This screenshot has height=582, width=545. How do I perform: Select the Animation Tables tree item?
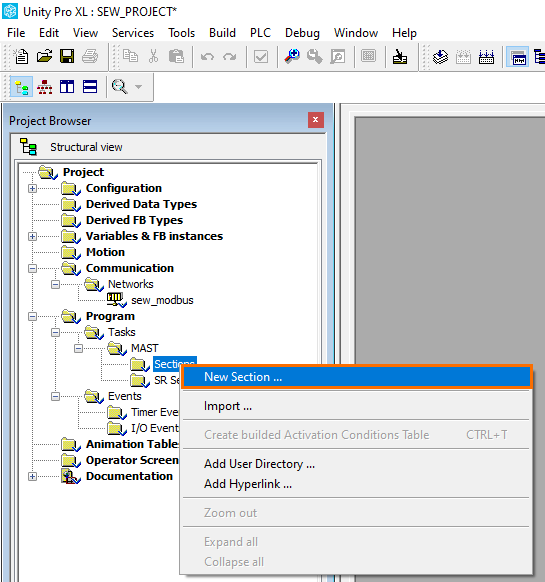132,444
